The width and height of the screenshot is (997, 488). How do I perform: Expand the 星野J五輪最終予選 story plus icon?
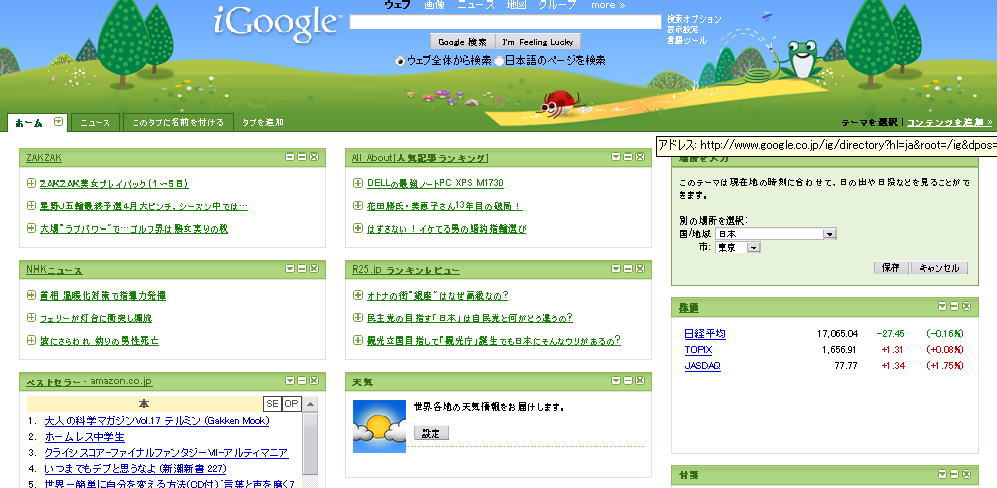click(31, 206)
